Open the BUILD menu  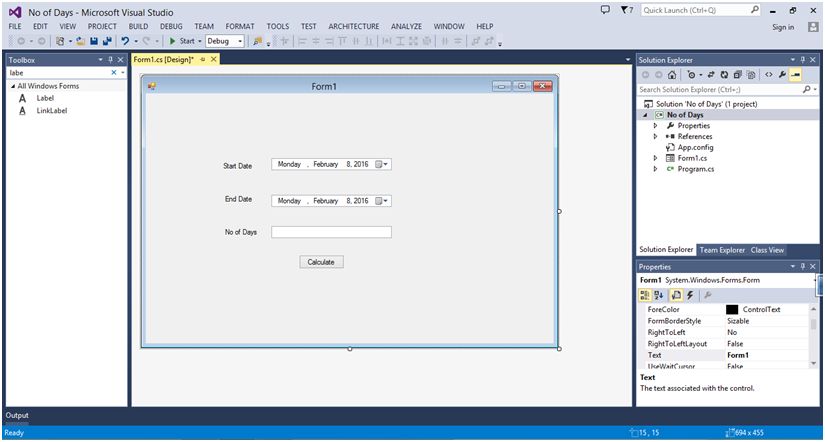point(138,26)
